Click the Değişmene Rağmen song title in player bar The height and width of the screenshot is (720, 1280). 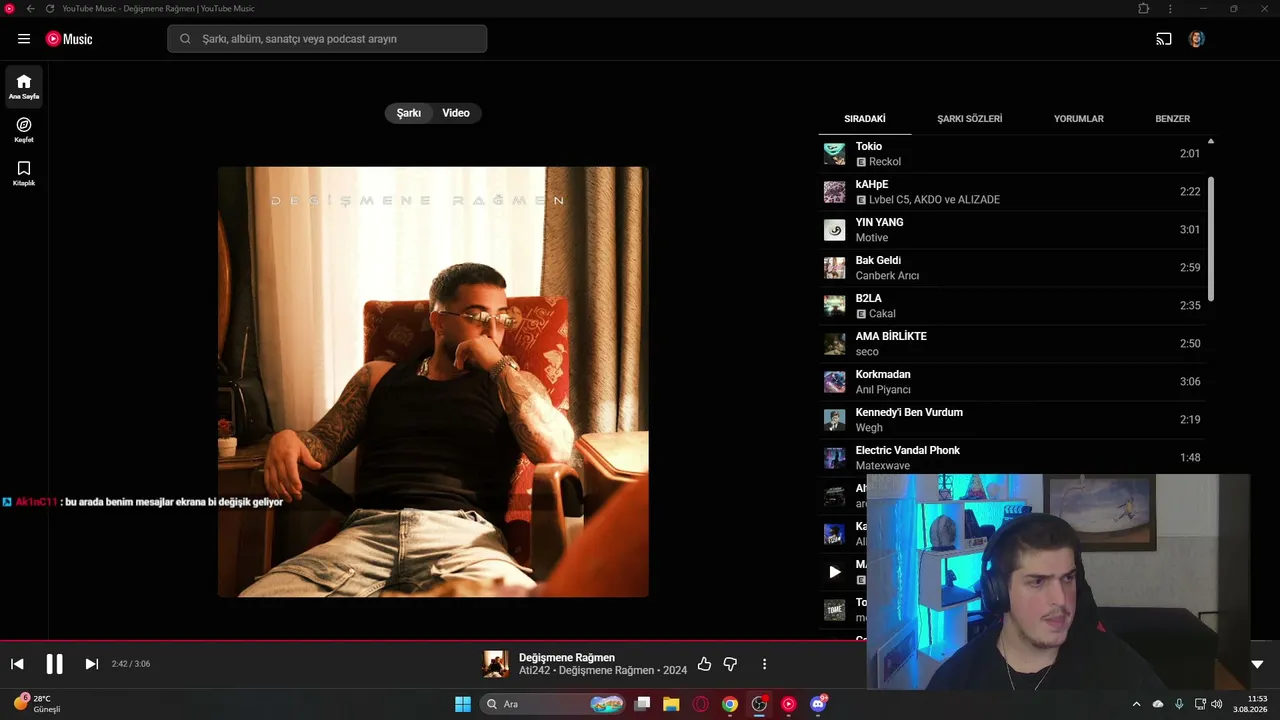point(567,658)
